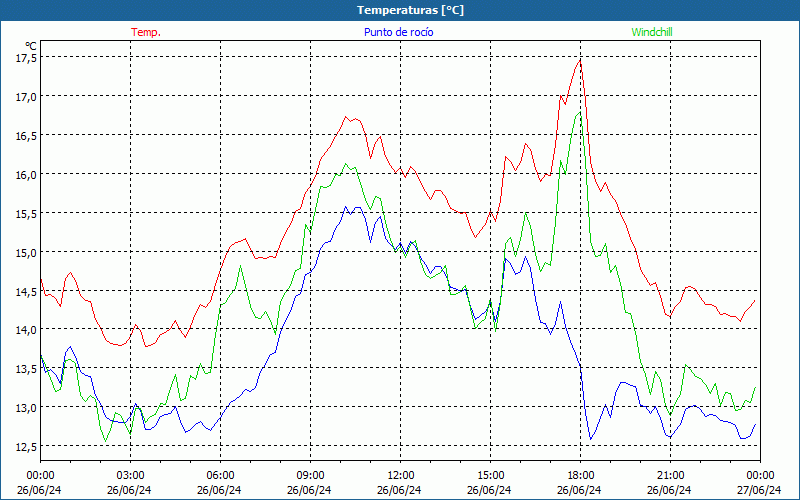Click the 16,0 y-axis value
Image resolution: width=800 pixels, height=500 pixels.
coord(26,175)
